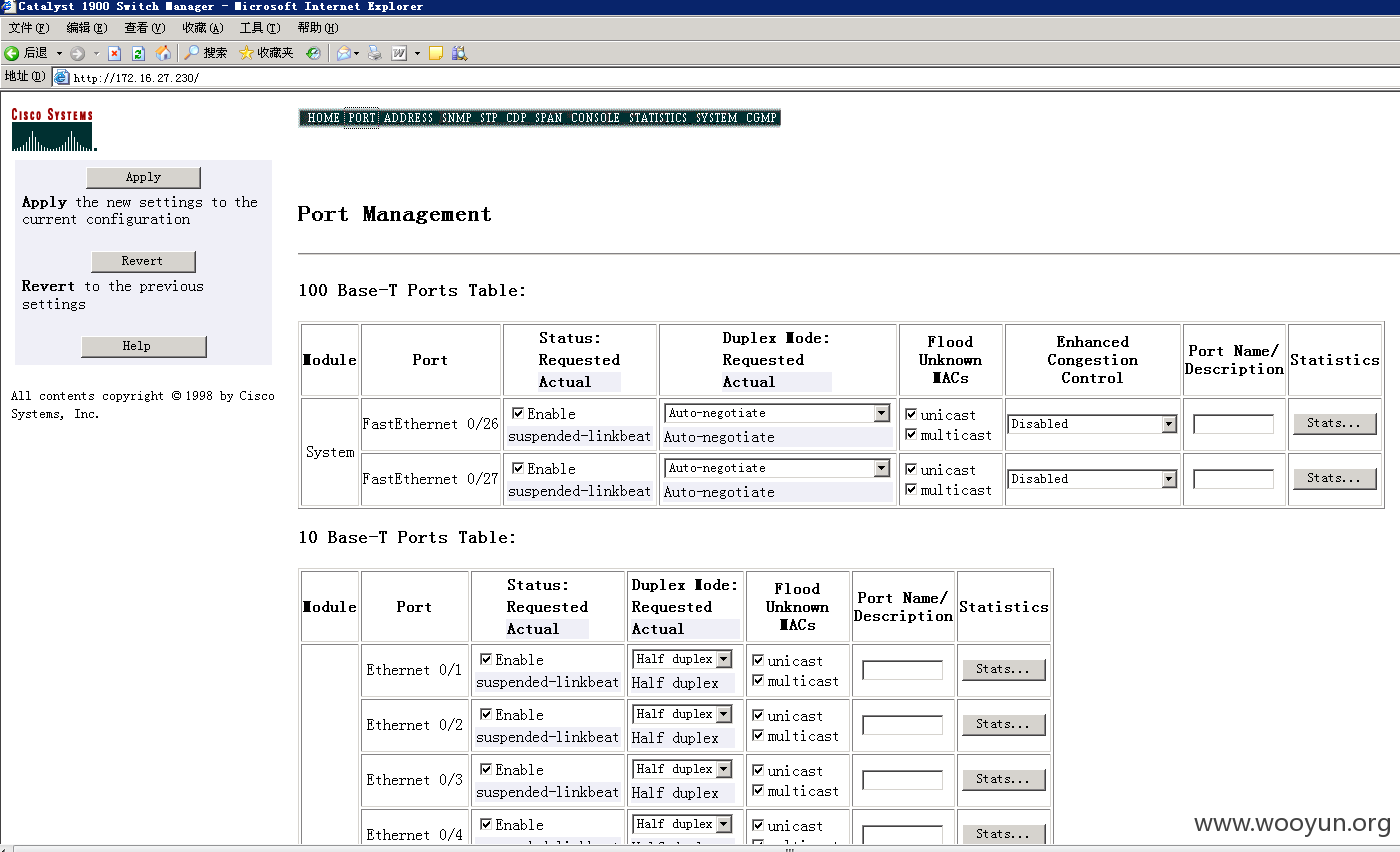Viewport: 1400px width, 852px height.
Task: Open Stats for FastEthernet 0/27
Action: [x=1334, y=479]
